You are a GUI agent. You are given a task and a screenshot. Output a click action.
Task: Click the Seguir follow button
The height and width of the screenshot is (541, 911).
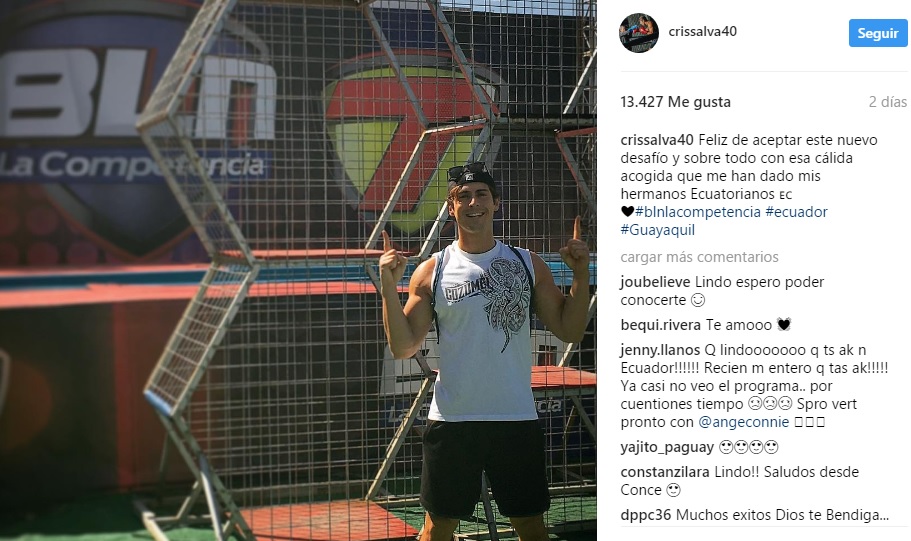tap(878, 33)
